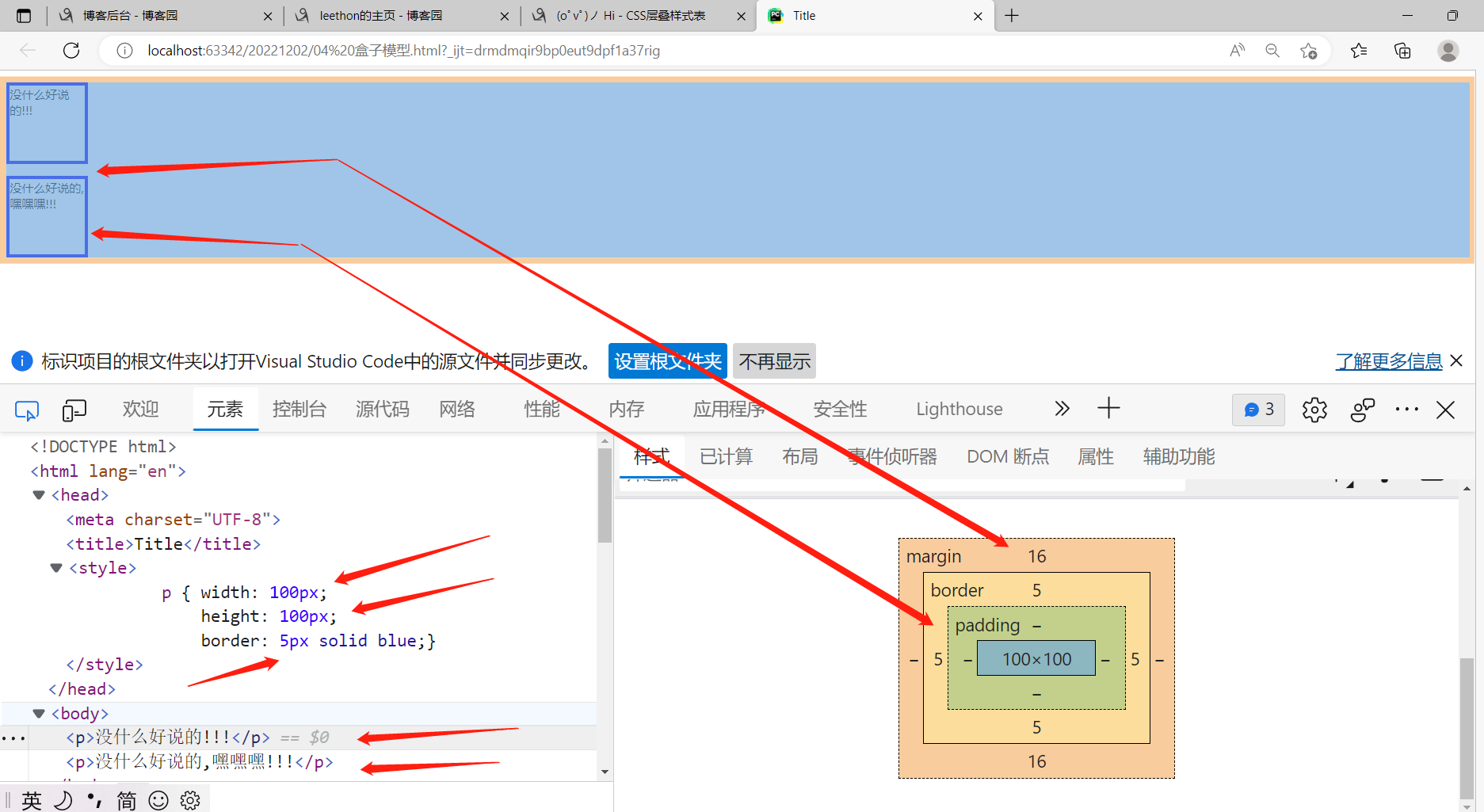Switch to the 属性 sub-tab

pos(1096,457)
